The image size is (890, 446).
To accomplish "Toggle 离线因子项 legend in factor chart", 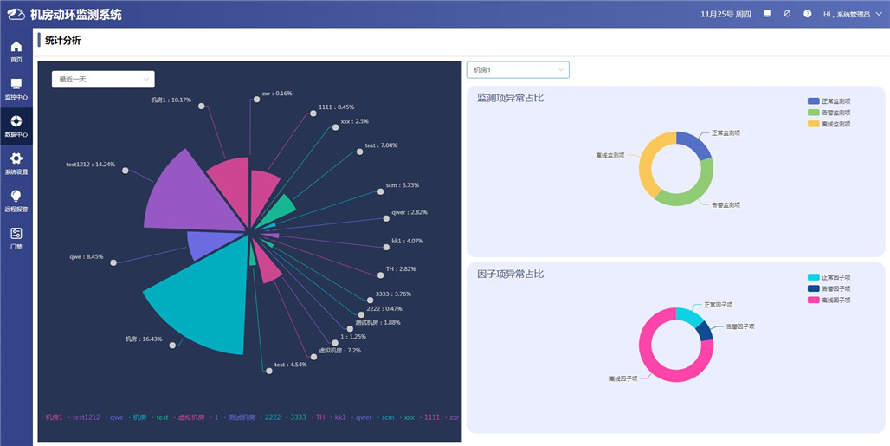I will coord(830,299).
